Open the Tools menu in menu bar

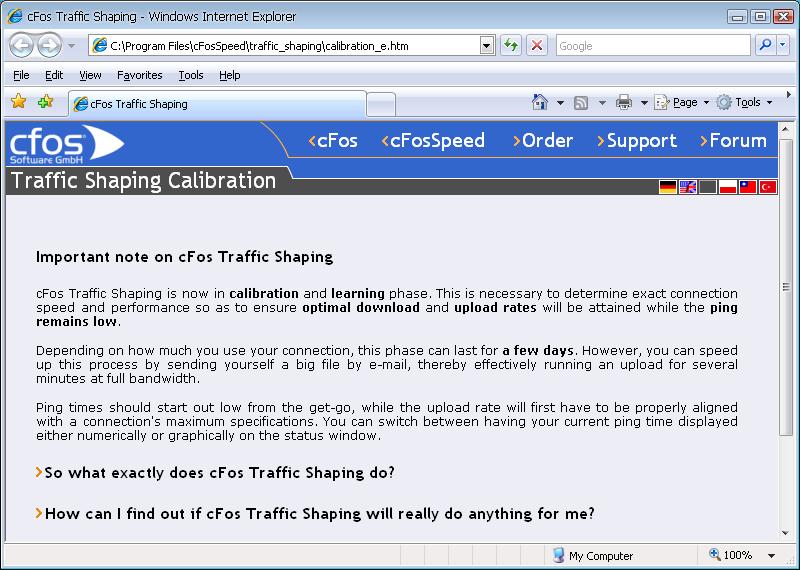[x=191, y=75]
